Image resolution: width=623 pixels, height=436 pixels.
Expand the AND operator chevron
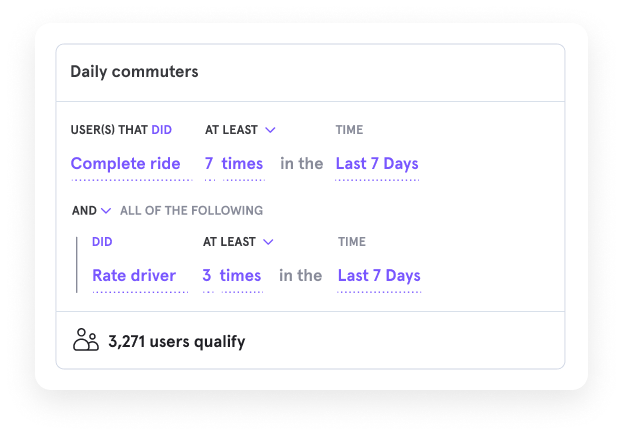coord(106,211)
